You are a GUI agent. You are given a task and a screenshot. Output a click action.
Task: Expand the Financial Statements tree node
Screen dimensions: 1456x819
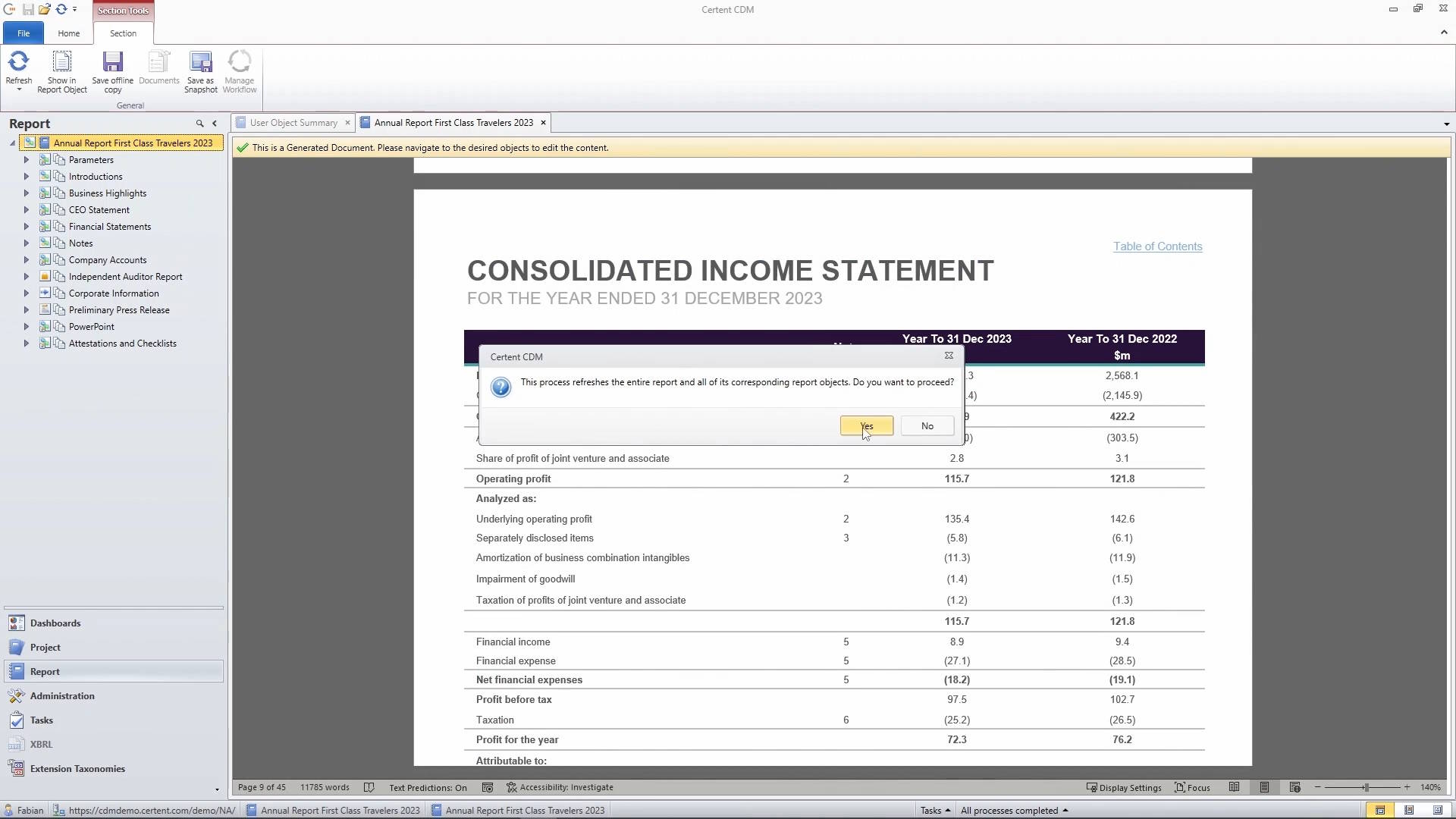pyautogui.click(x=27, y=227)
